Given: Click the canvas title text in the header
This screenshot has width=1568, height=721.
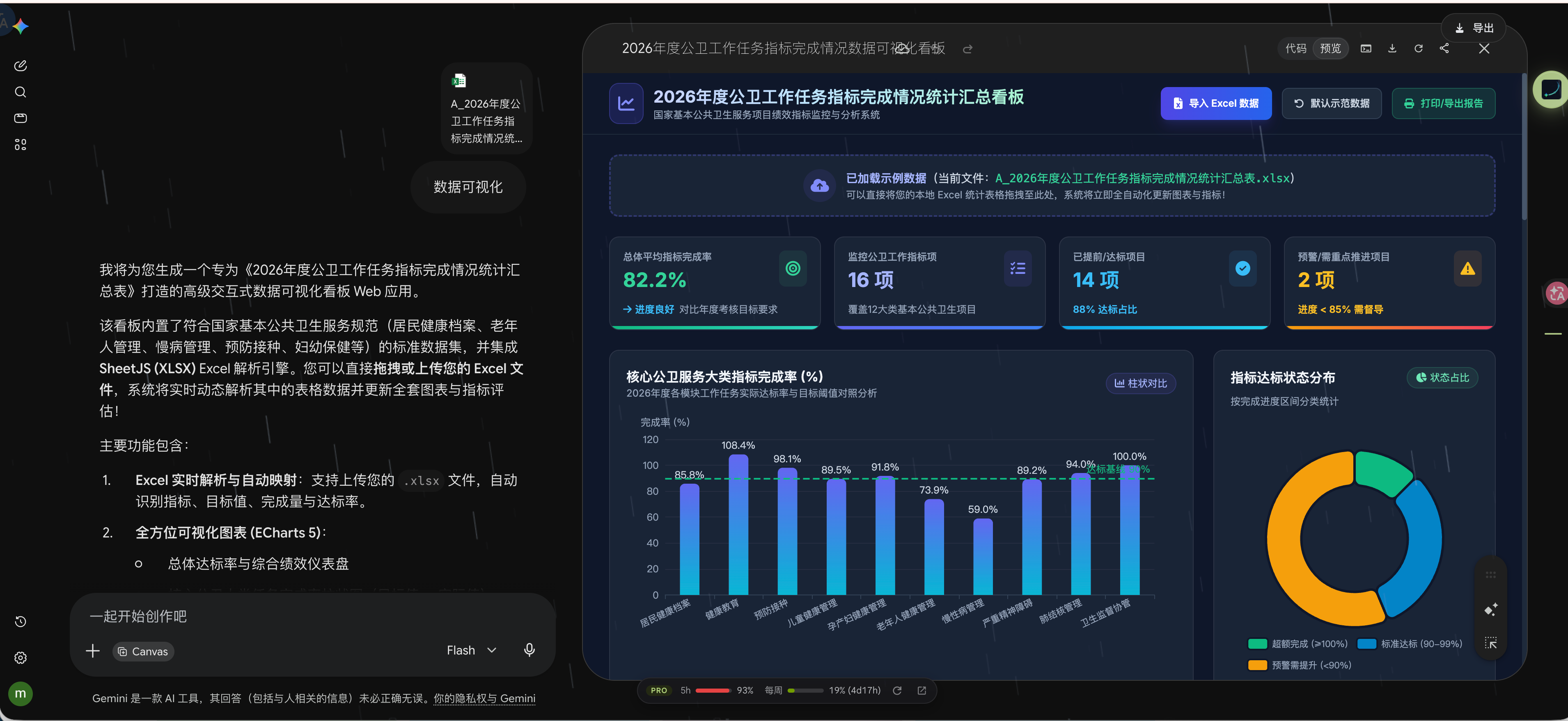Looking at the screenshot, I should click(784, 49).
